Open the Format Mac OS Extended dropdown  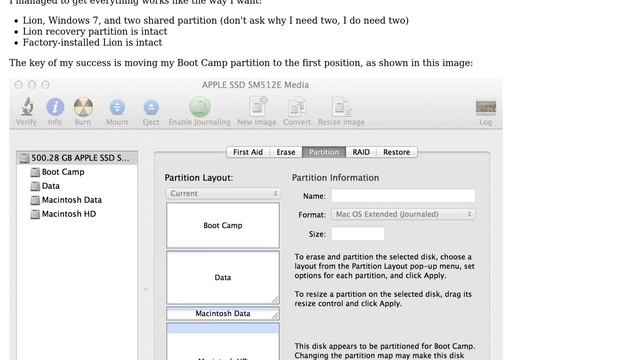click(x=403, y=214)
